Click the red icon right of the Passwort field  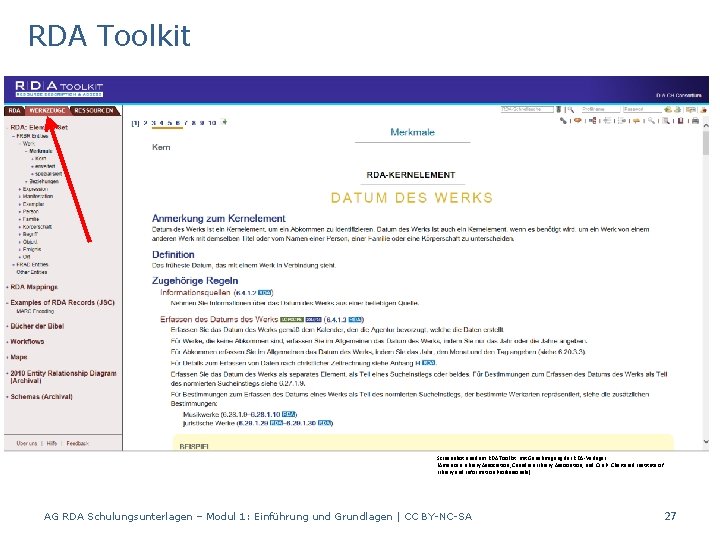[x=703, y=110]
